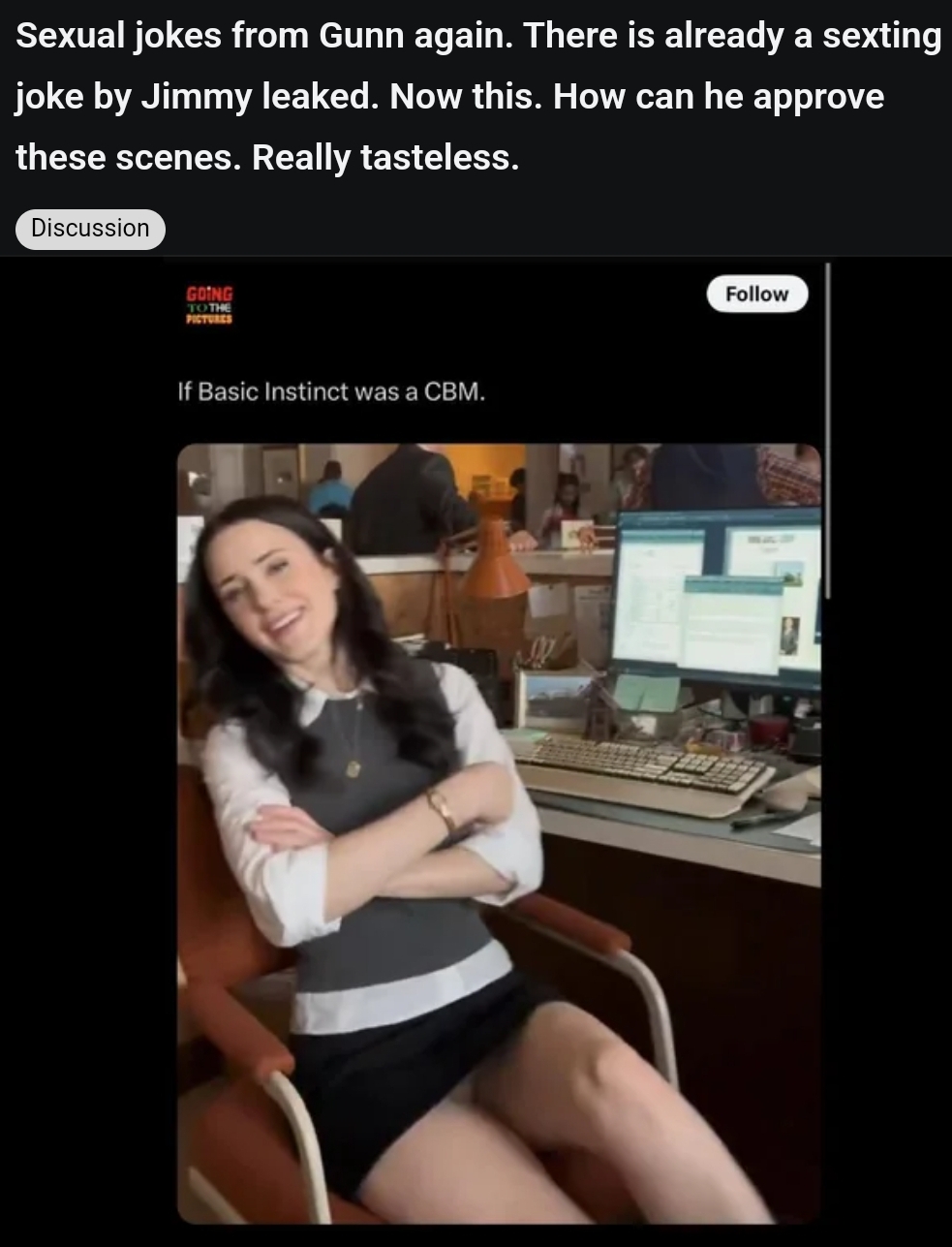This screenshot has height=1247, width=952.
Task: Click the small overlapping window on the monitor
Action: coord(734,623)
